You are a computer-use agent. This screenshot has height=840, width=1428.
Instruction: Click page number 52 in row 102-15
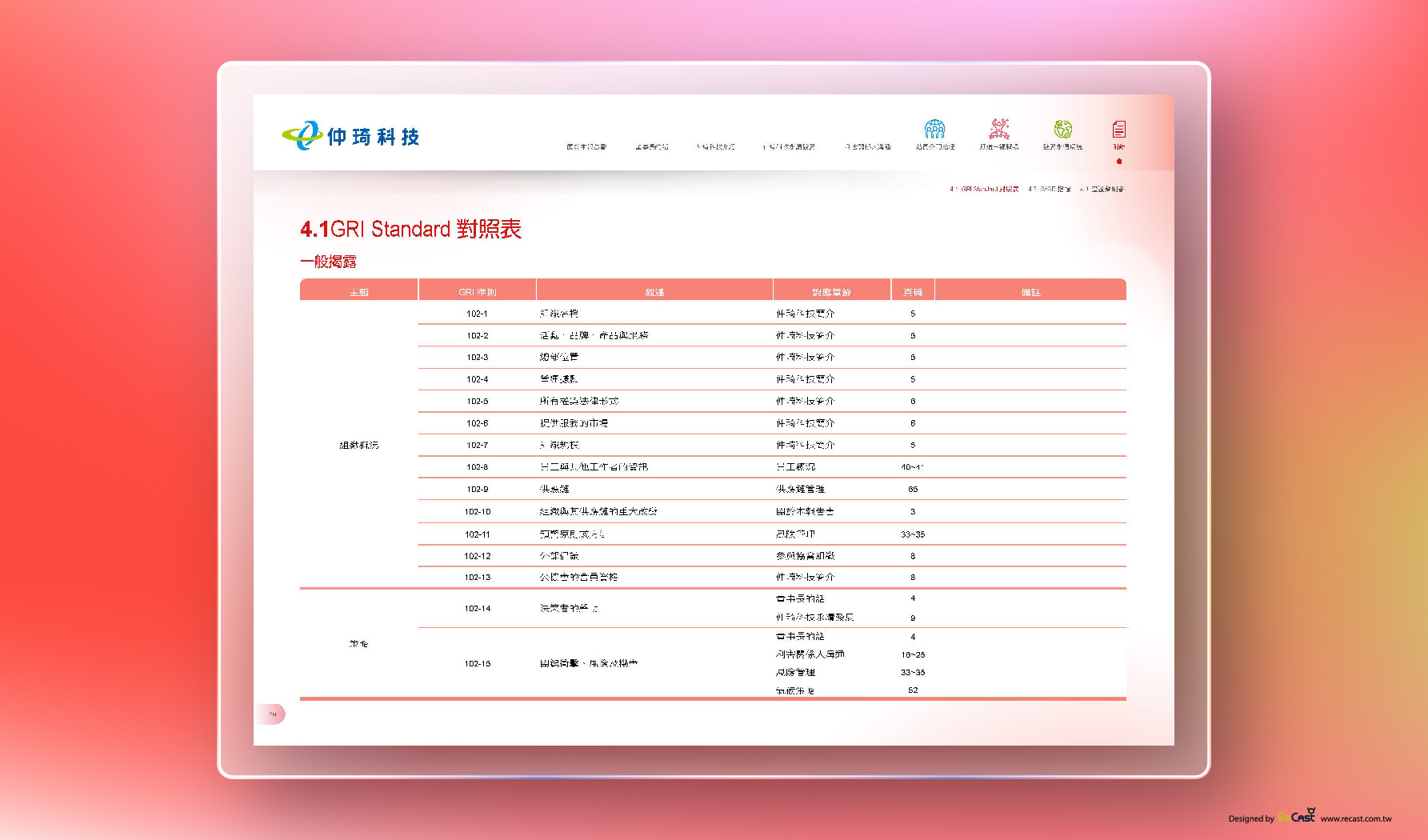[913, 690]
